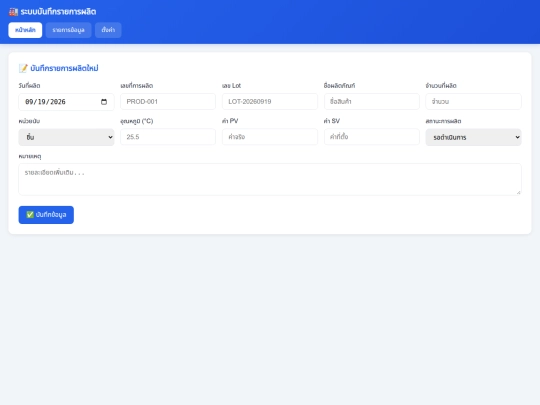Click the หมายเหตุ remarks text area

coord(270,179)
